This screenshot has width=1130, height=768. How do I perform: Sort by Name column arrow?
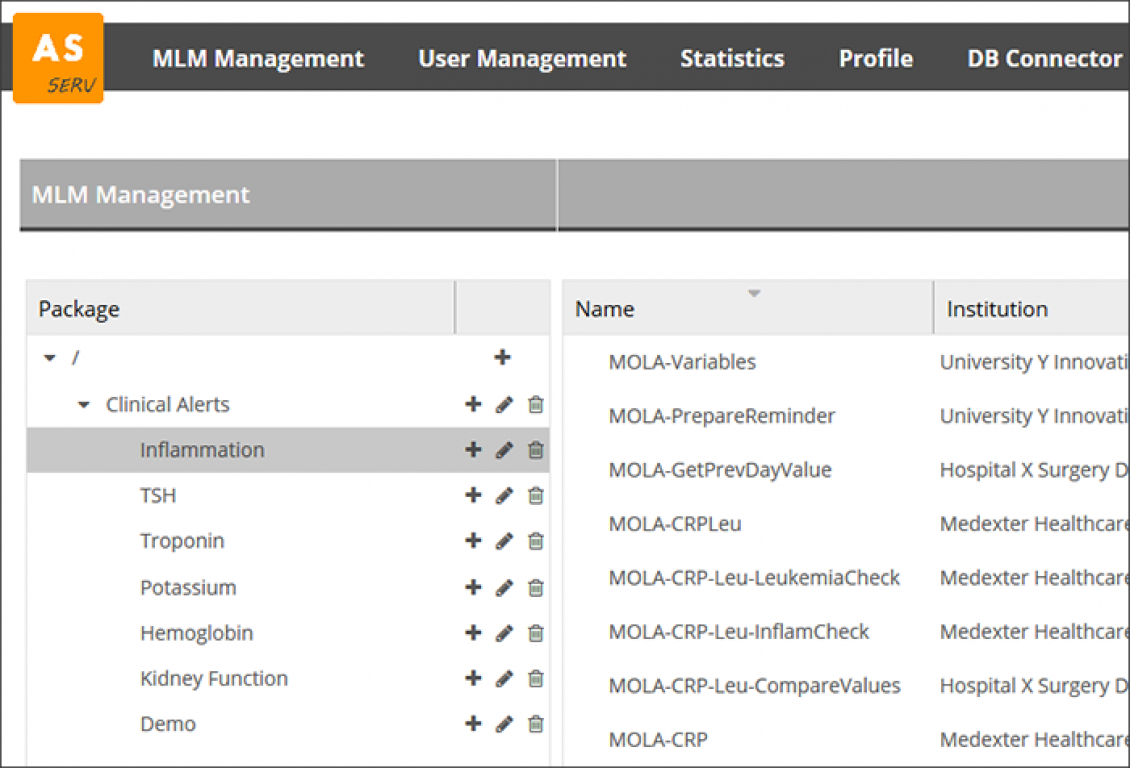pos(755,293)
